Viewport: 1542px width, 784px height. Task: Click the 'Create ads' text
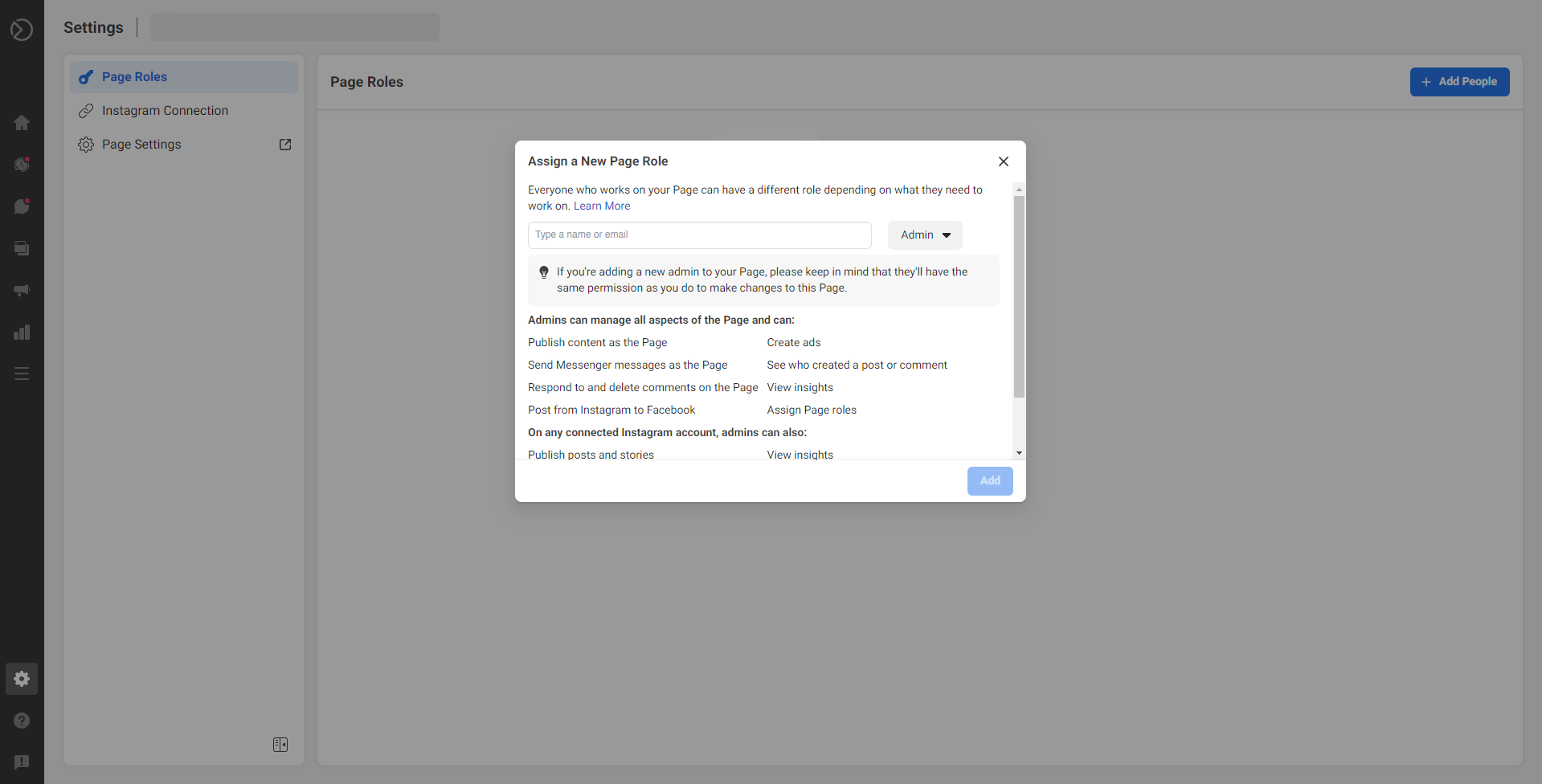click(794, 343)
